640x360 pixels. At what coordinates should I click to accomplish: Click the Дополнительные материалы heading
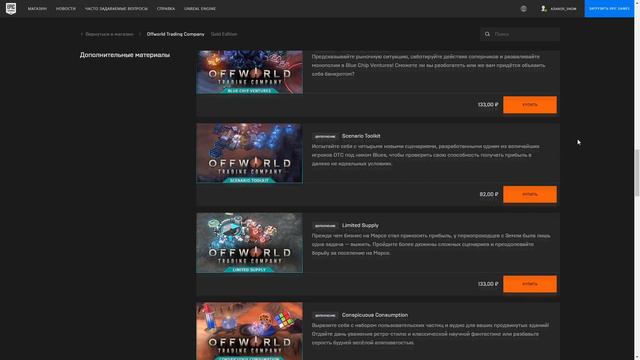124,55
